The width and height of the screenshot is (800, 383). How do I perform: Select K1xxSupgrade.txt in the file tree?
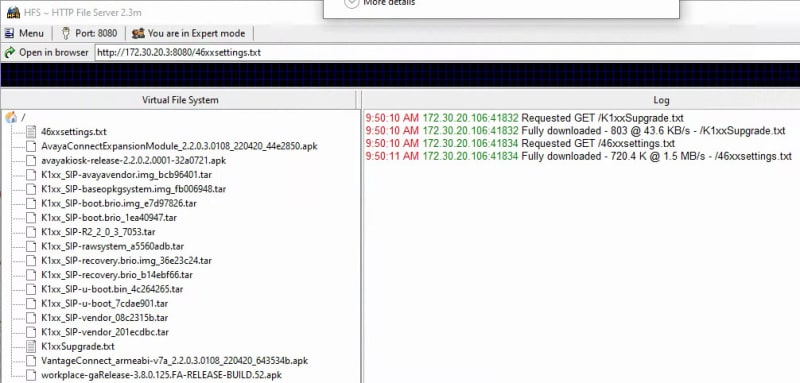tap(78, 346)
